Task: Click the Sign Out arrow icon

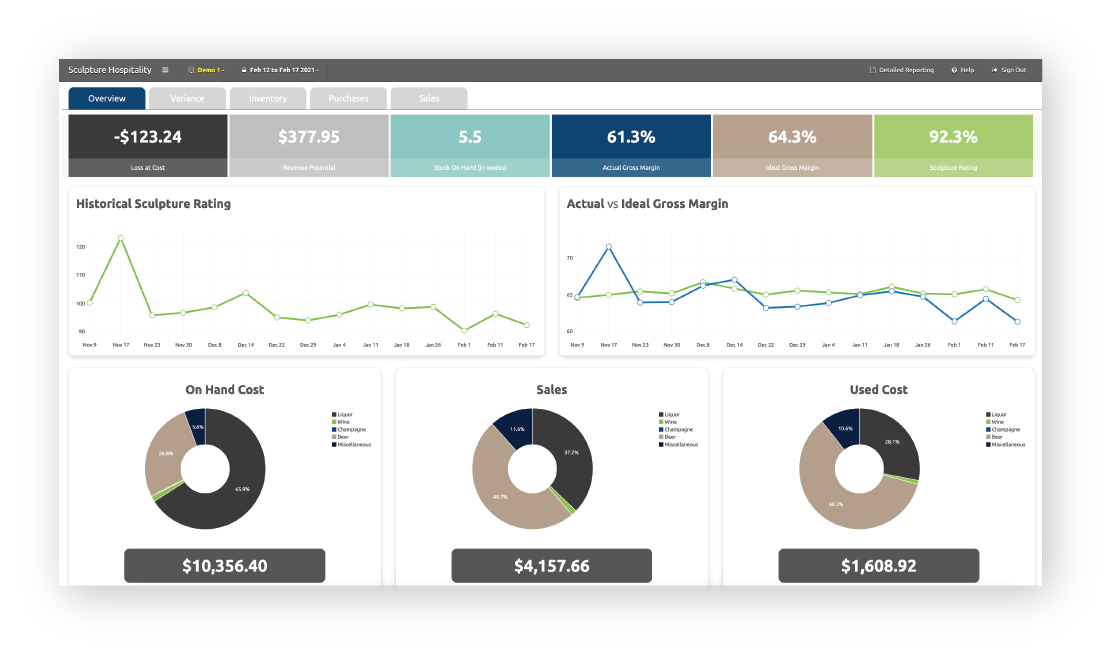Action: pyautogui.click(x=995, y=70)
